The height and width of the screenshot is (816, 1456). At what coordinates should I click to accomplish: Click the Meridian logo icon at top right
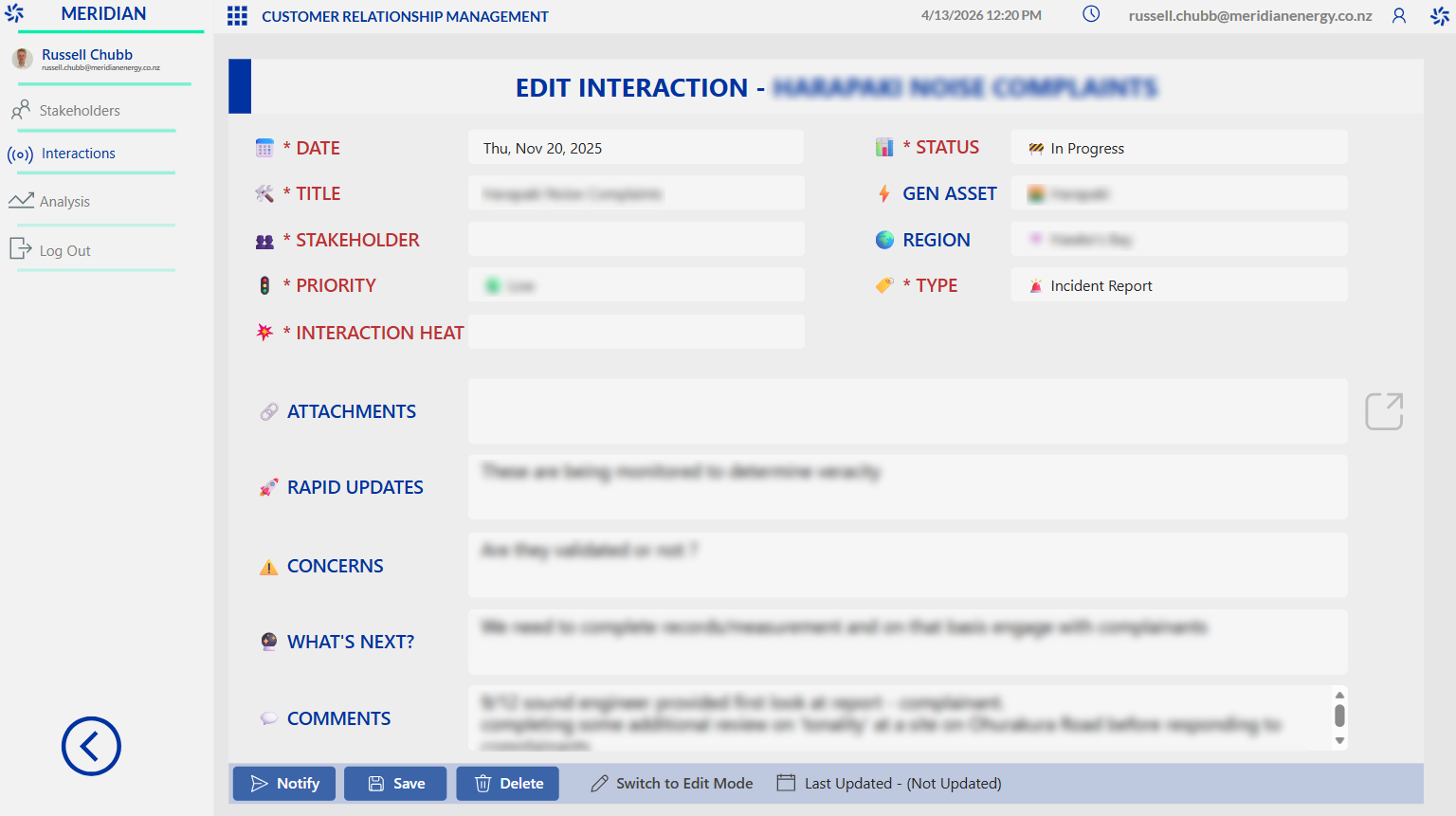point(1440,15)
